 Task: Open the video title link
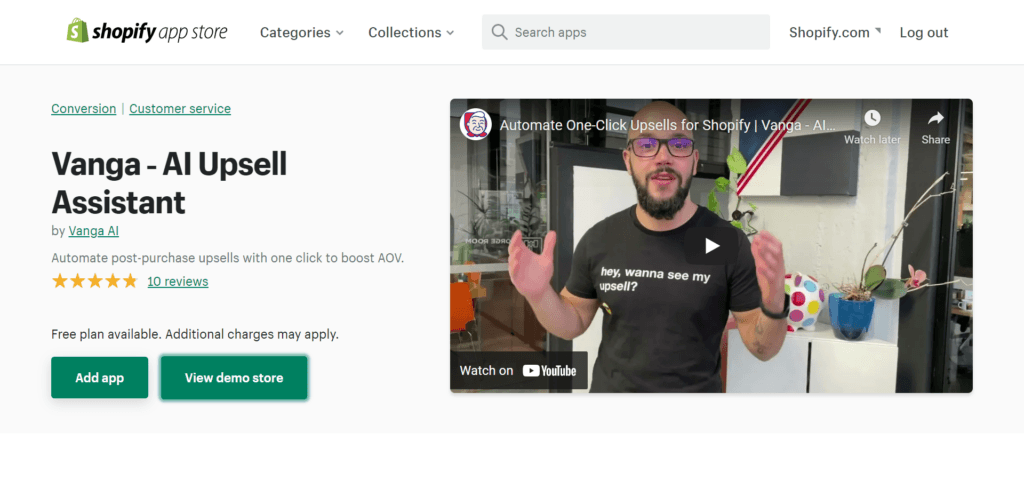[x=667, y=125]
